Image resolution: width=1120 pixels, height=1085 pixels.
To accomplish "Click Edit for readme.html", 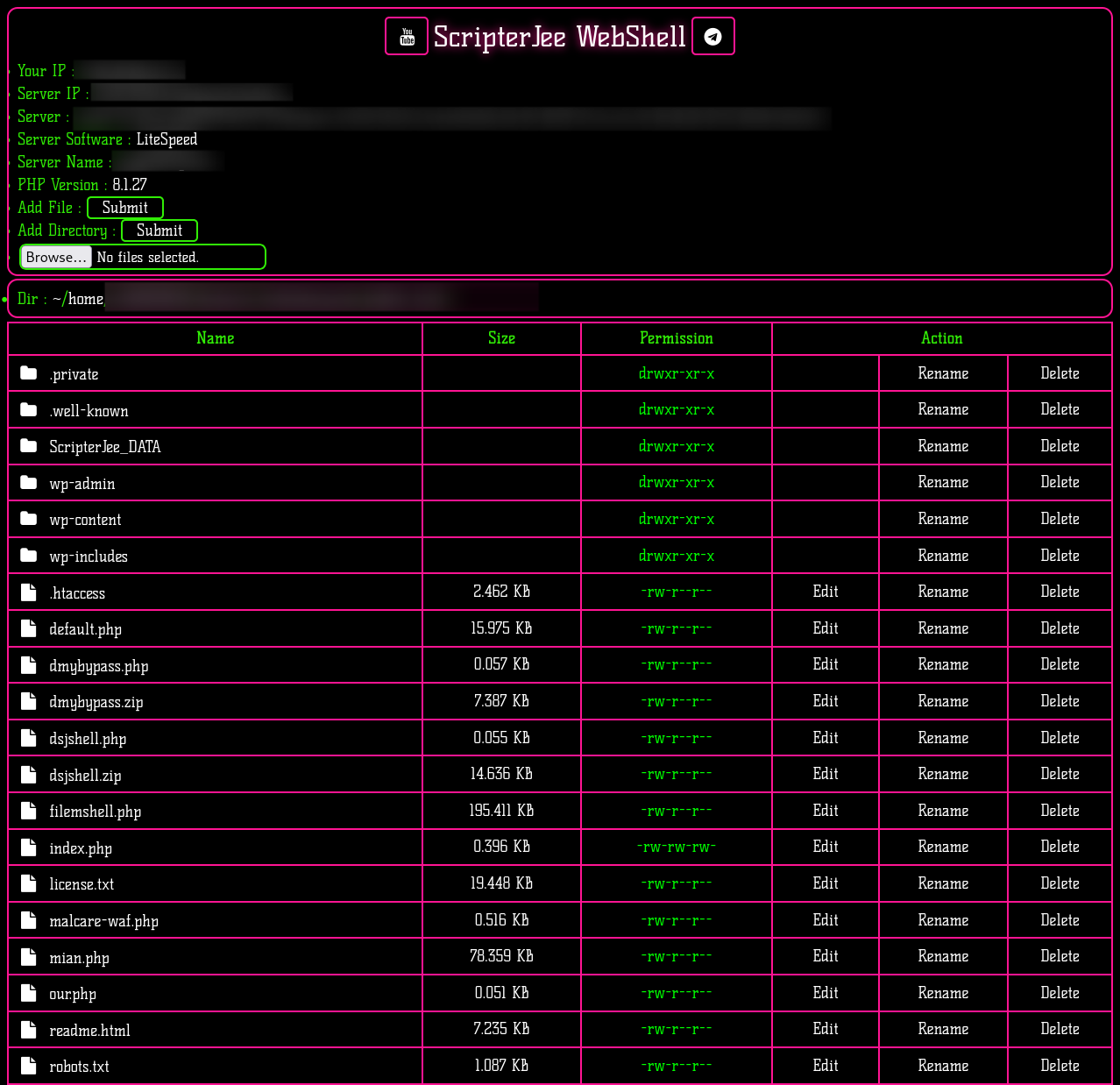I will [x=826, y=1029].
